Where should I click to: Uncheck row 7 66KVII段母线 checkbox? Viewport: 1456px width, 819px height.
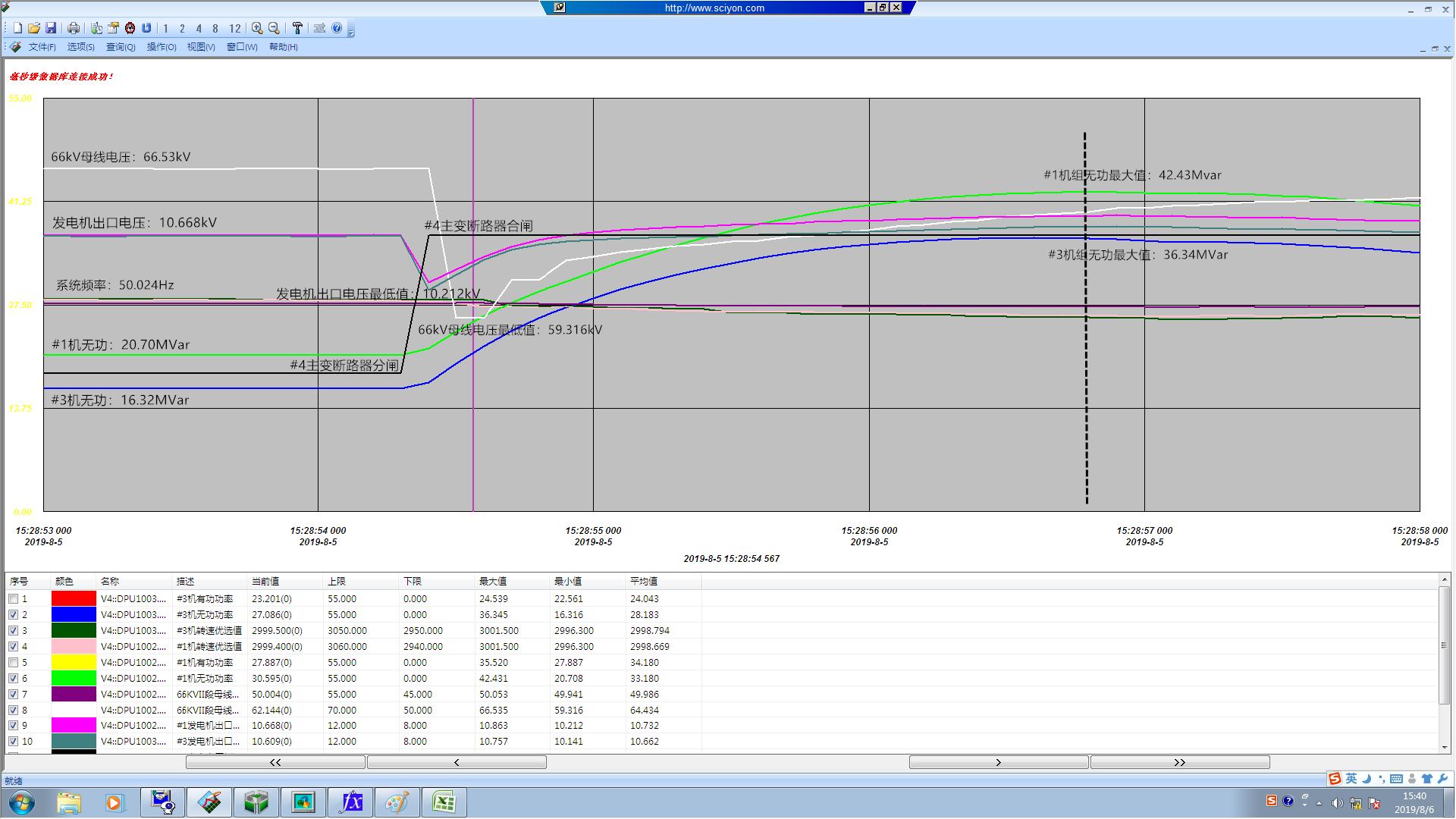(x=13, y=695)
